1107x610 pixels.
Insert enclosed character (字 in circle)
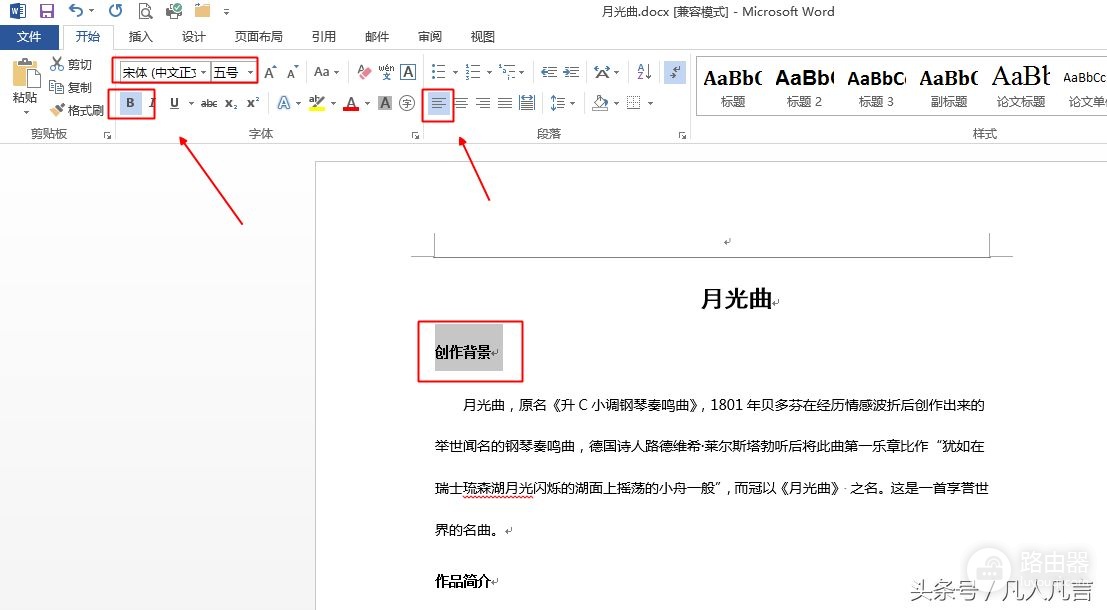pyautogui.click(x=407, y=103)
